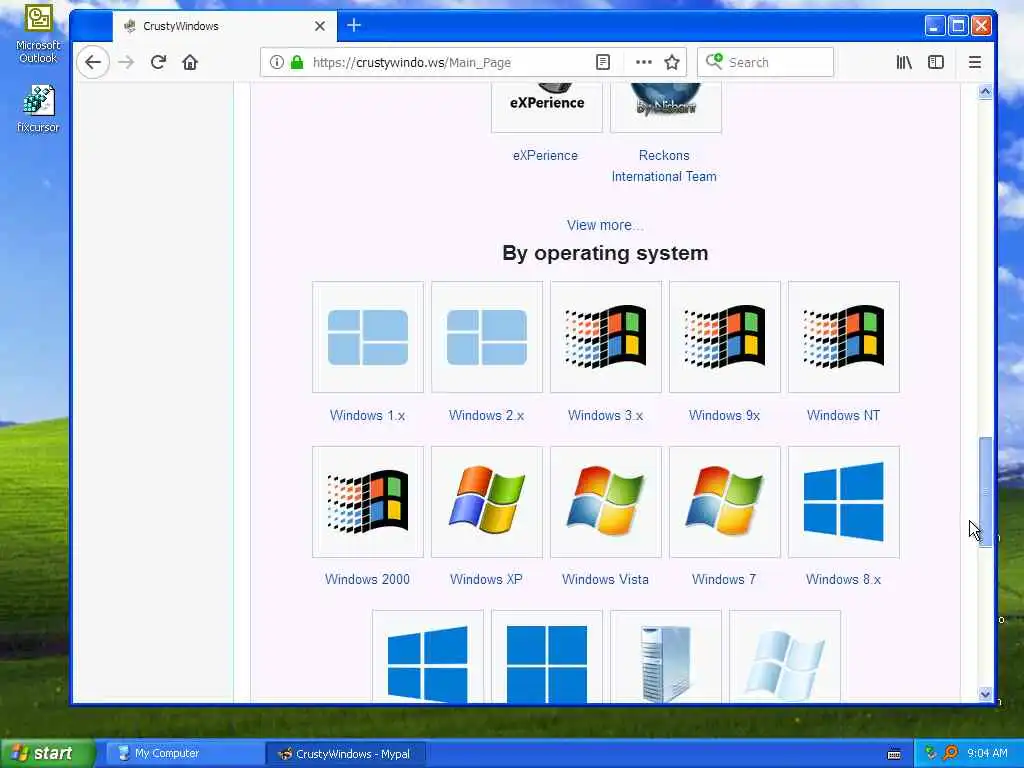Open the eXPerience text link
This screenshot has height=768, width=1024.
[545, 155]
